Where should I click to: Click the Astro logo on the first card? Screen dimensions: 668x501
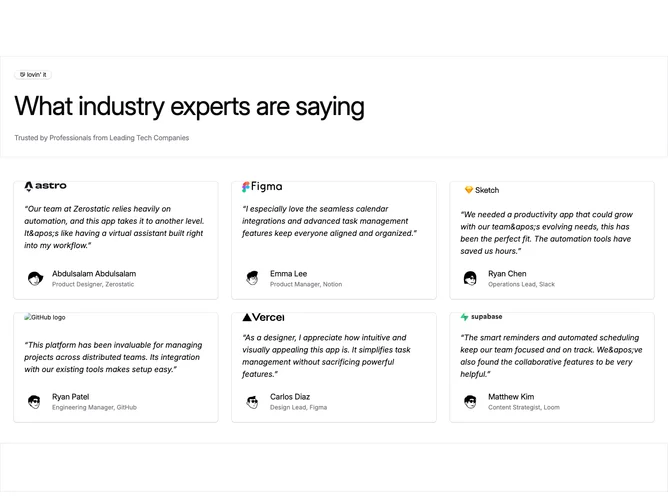[46, 186]
